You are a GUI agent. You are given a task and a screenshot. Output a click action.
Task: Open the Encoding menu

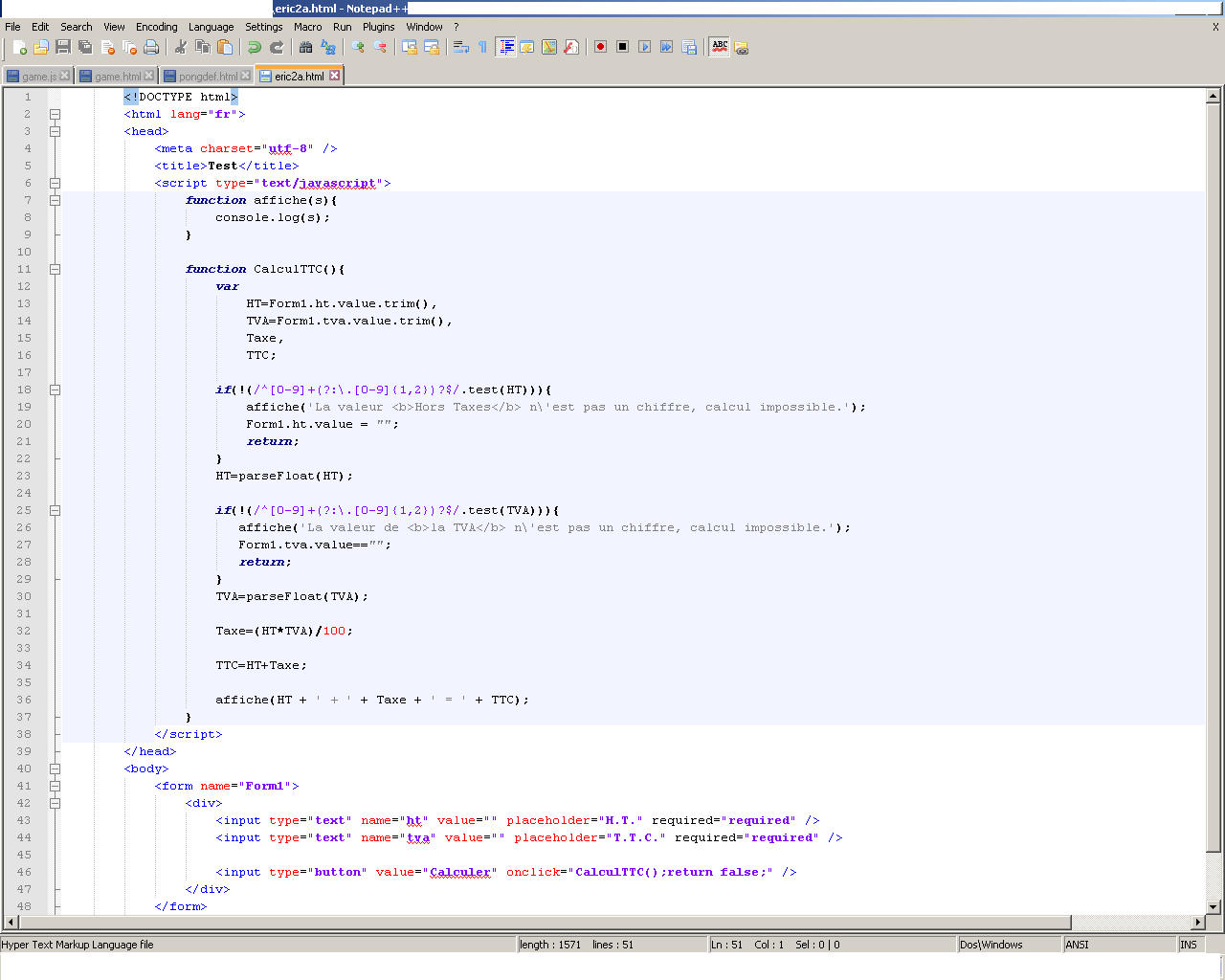(x=156, y=27)
